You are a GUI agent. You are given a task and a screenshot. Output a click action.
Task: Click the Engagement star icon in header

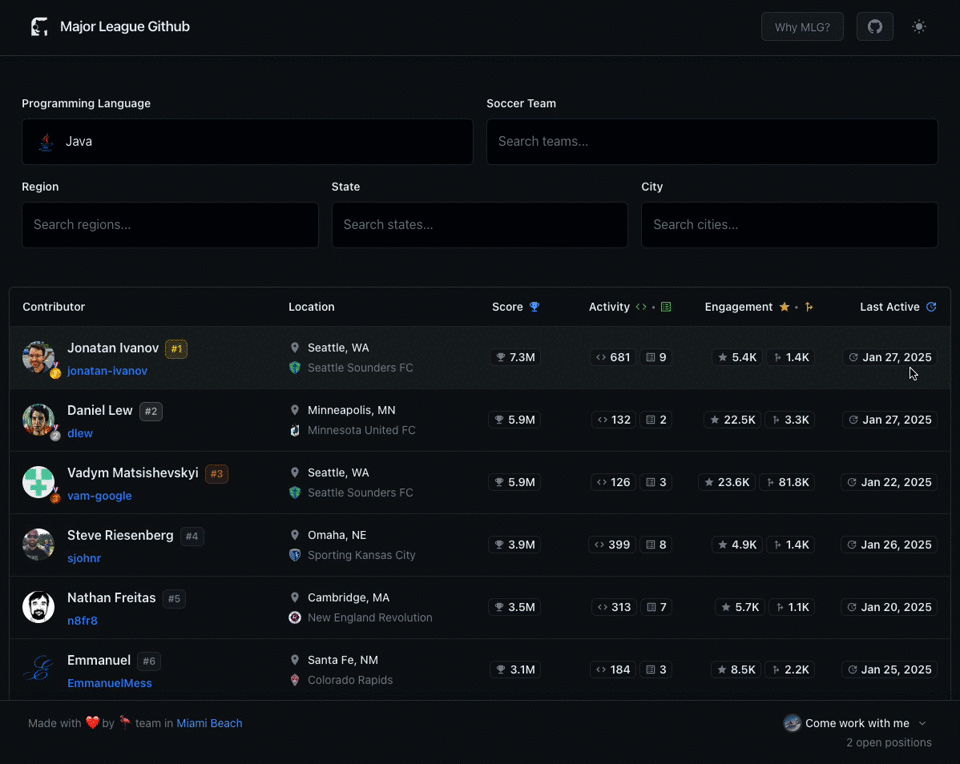(x=784, y=307)
